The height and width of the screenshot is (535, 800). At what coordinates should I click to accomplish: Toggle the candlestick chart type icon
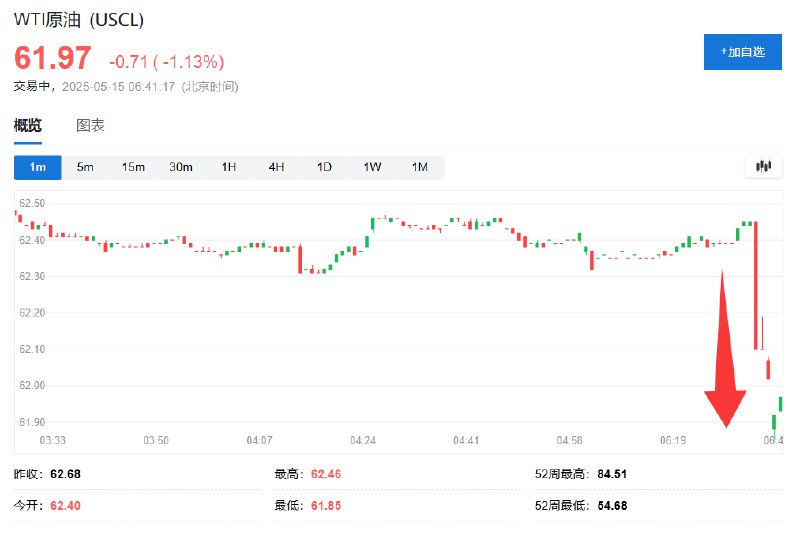pyautogui.click(x=763, y=166)
